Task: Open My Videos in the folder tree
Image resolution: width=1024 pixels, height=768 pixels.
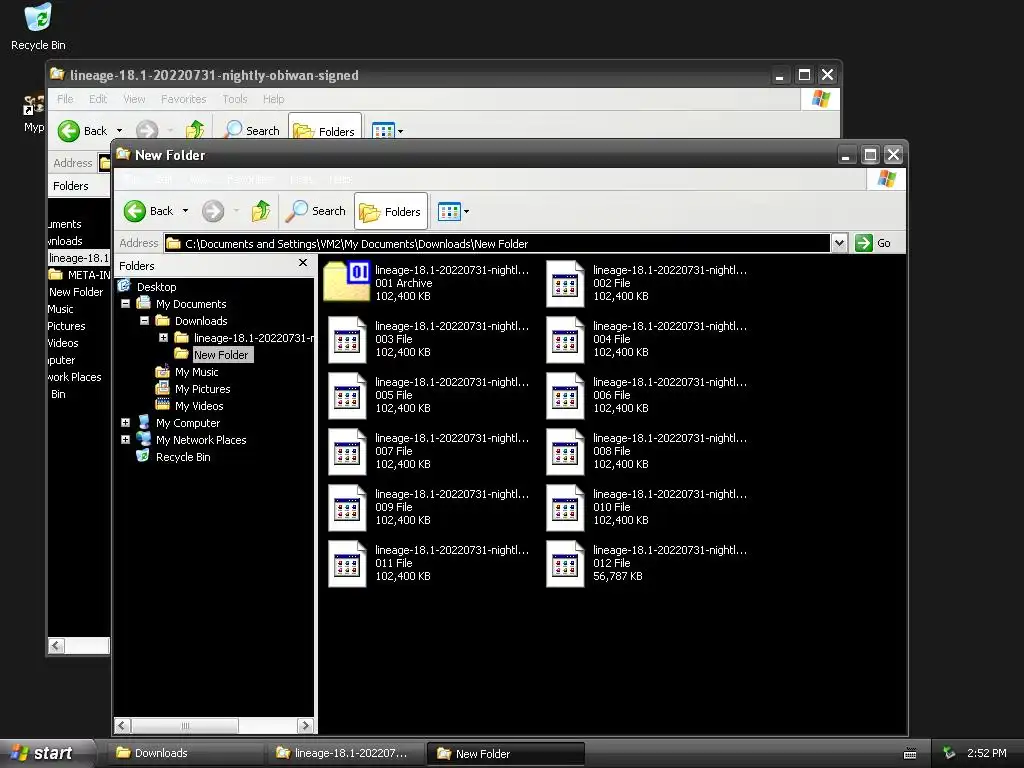Action: point(199,406)
